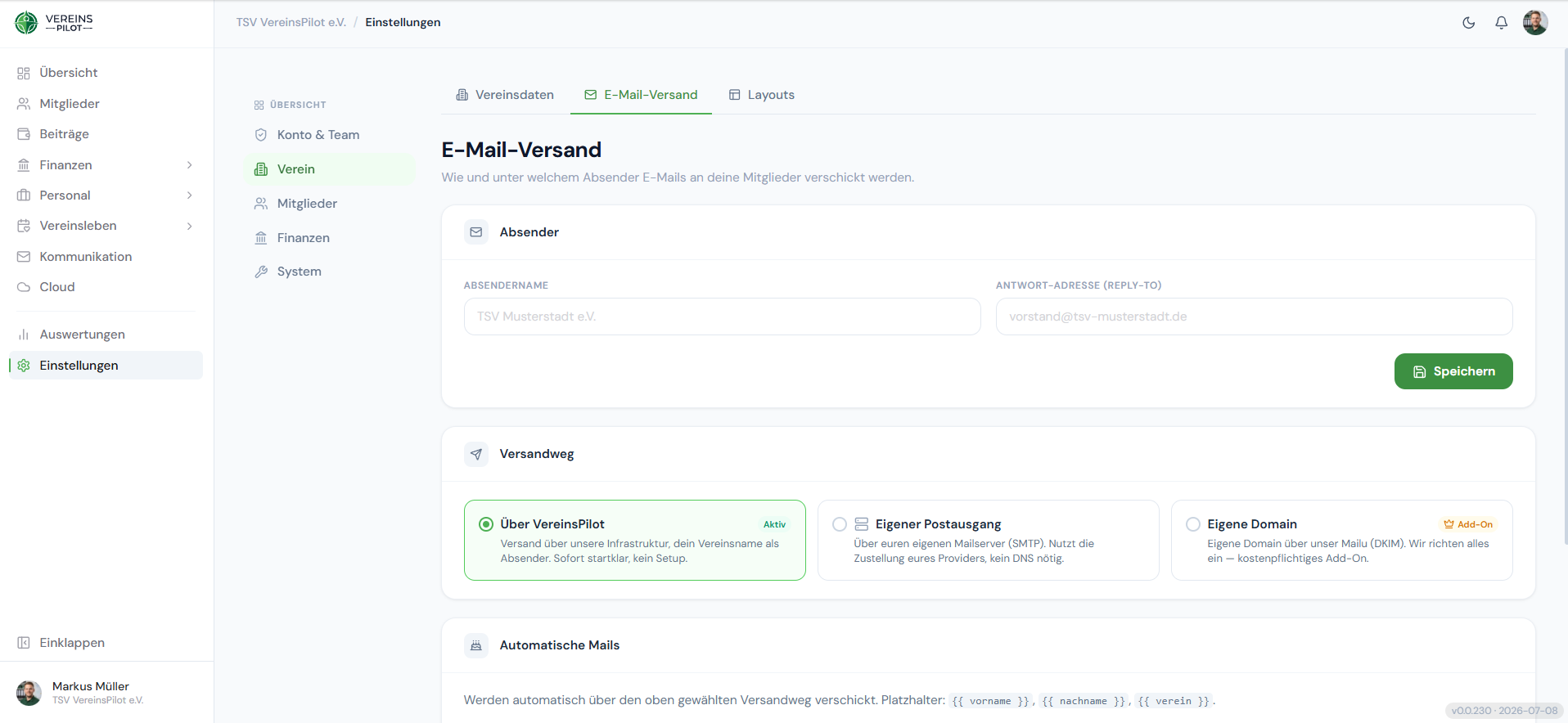The image size is (1568, 723).
Task: Click the Absendername input field
Action: point(723,317)
